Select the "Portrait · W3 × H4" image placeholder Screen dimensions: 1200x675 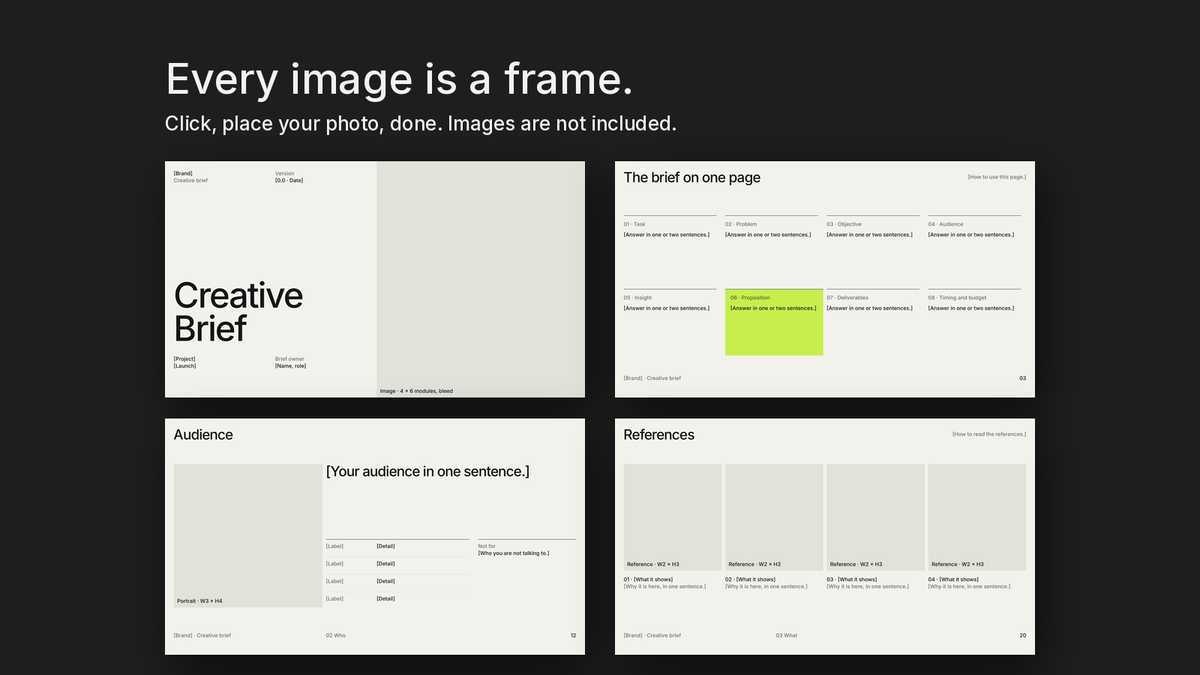pyautogui.click(x=248, y=535)
